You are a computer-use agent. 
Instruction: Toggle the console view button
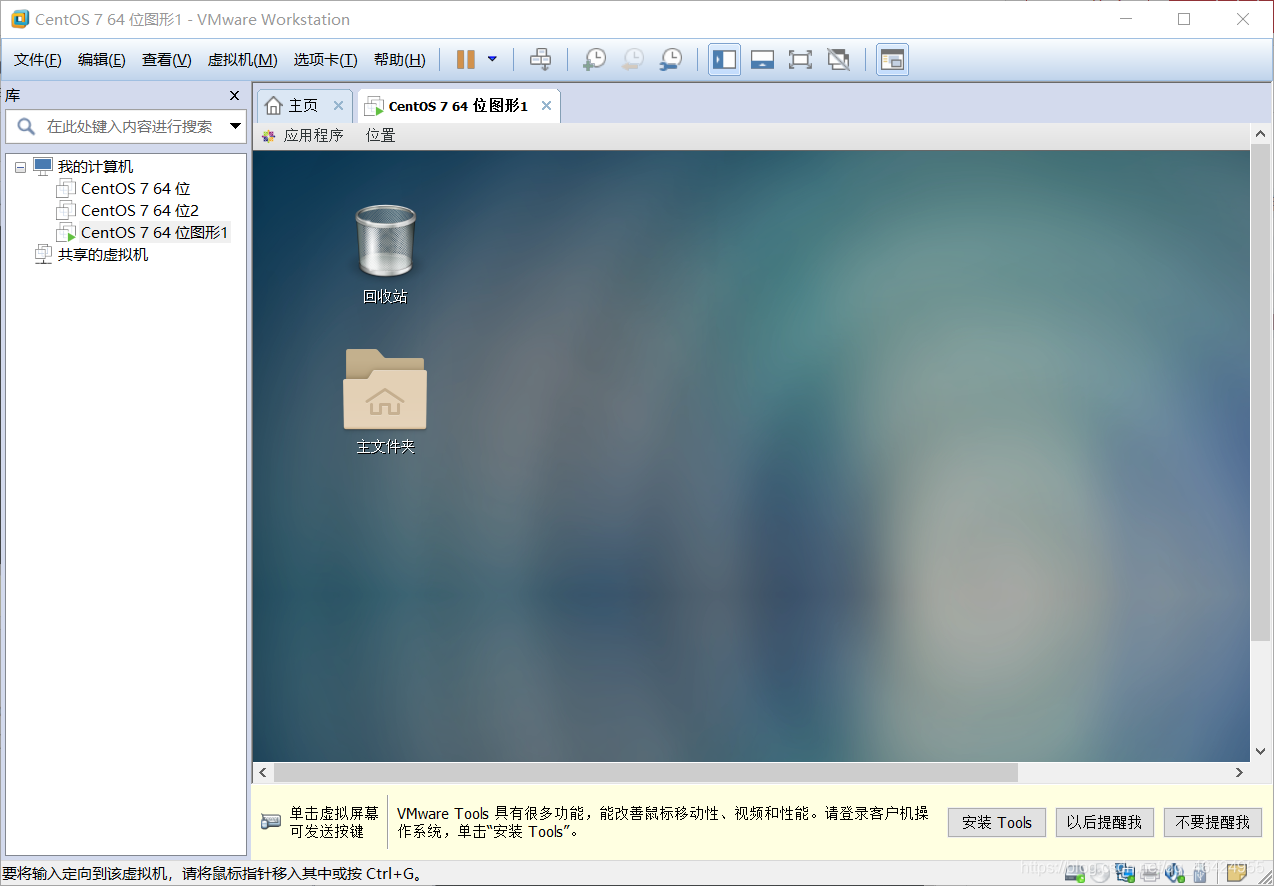pyautogui.click(x=892, y=60)
